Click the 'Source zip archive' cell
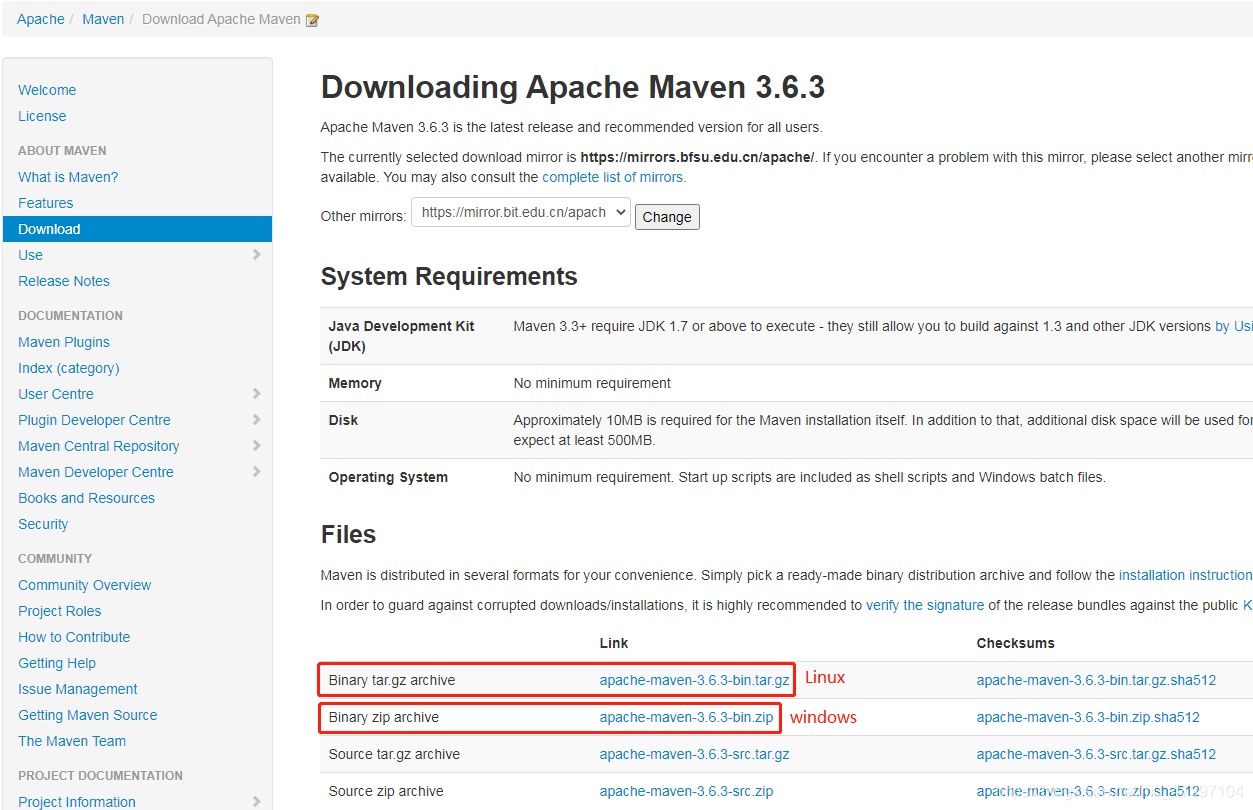This screenshot has width=1253, height=810. coord(386,791)
